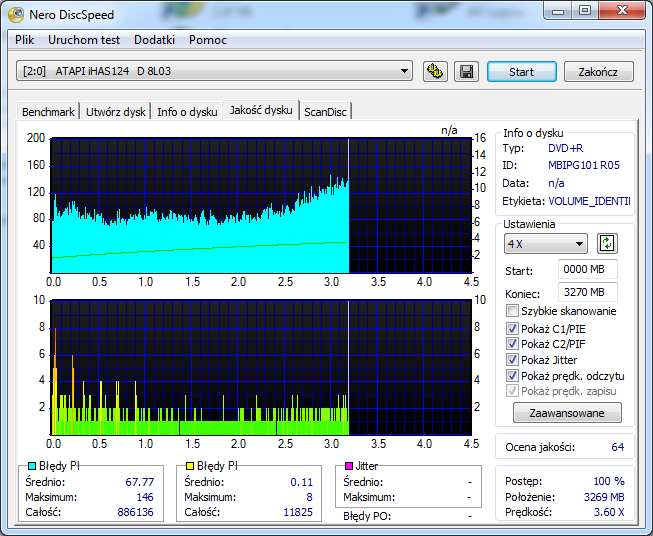The image size is (653, 536).
Task: Click the PI average value 67.77
Action: pyautogui.click(x=140, y=482)
